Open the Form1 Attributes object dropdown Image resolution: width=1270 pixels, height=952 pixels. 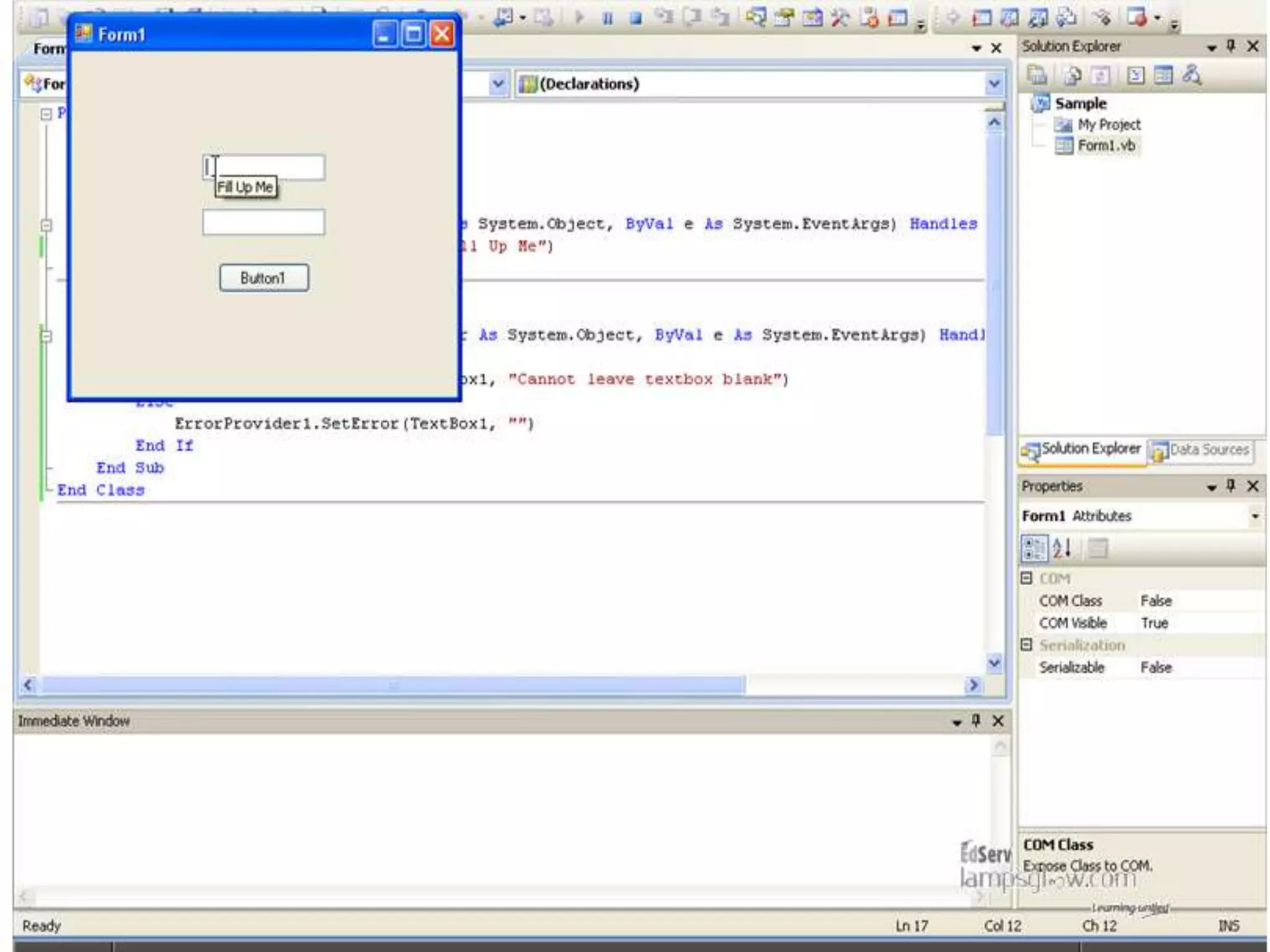(x=1255, y=516)
